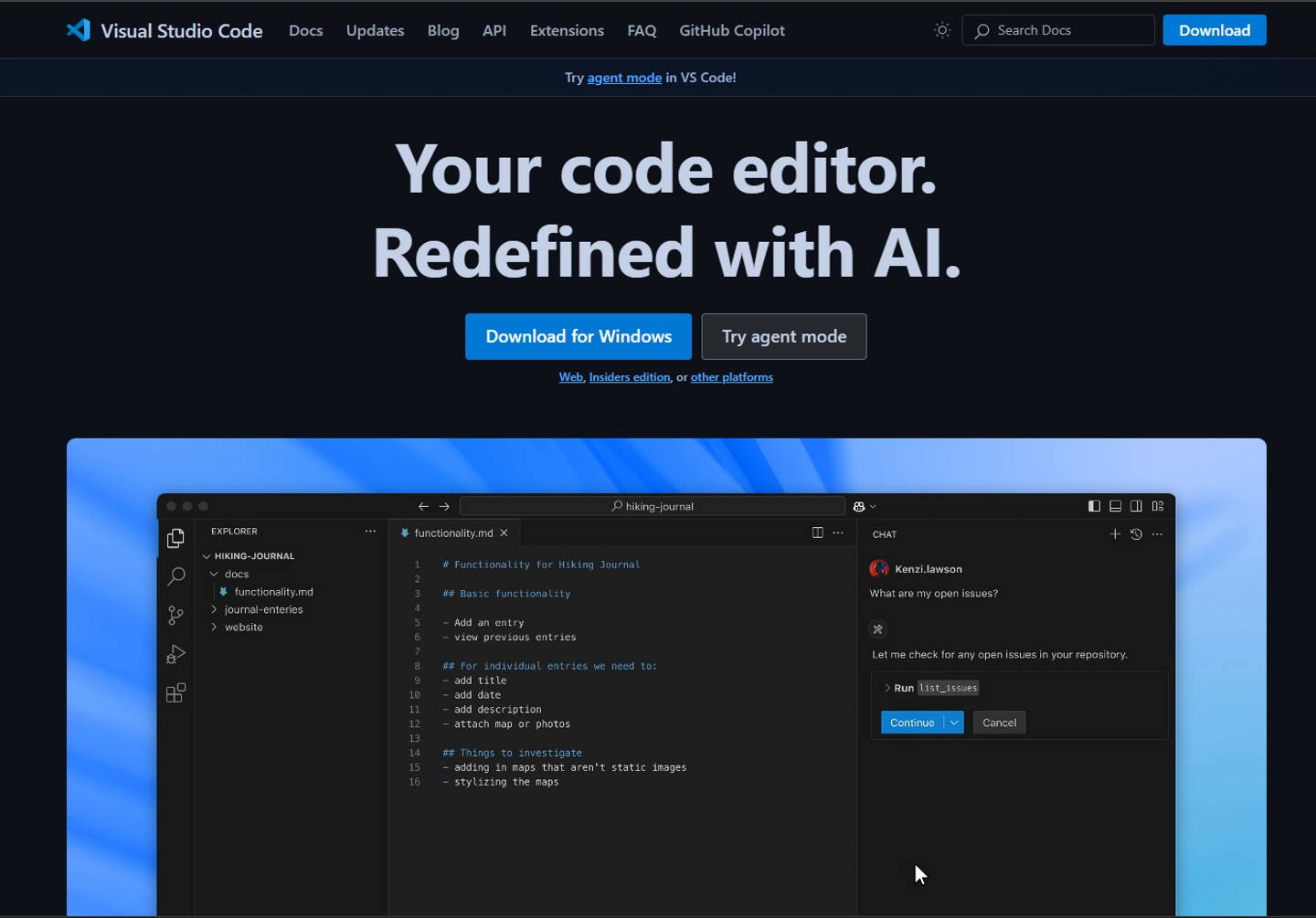Open Chat panel more actions ellipsis

pyautogui.click(x=1157, y=534)
